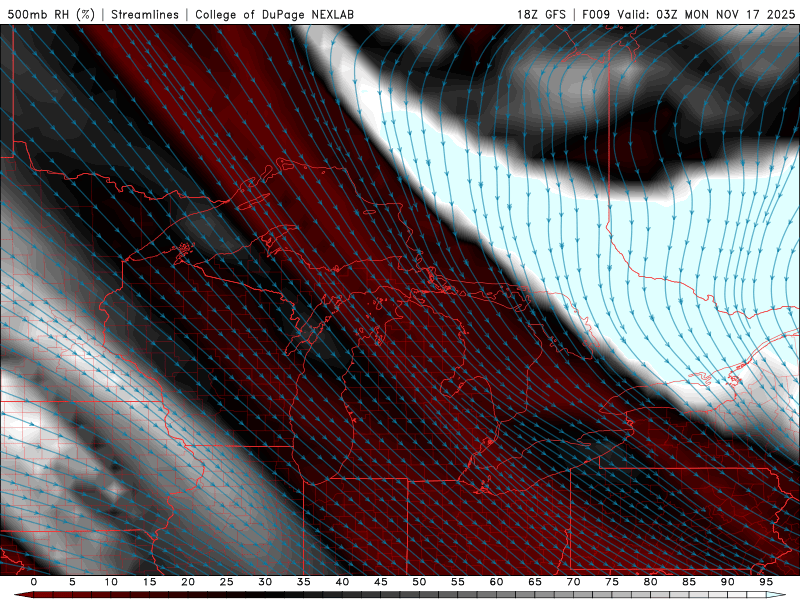Select the colorbar label "40"
The width and height of the screenshot is (800, 600).
342,582
